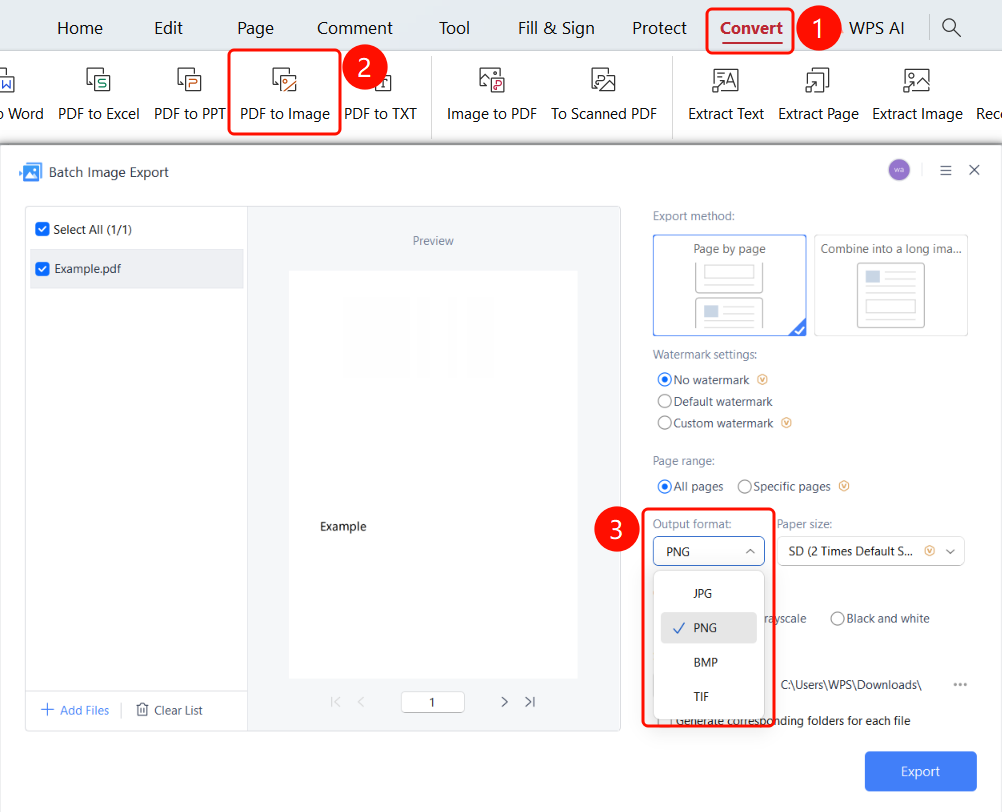Viewport: 1002px width, 812px height.
Task: Select the No watermark option
Action: click(665, 380)
